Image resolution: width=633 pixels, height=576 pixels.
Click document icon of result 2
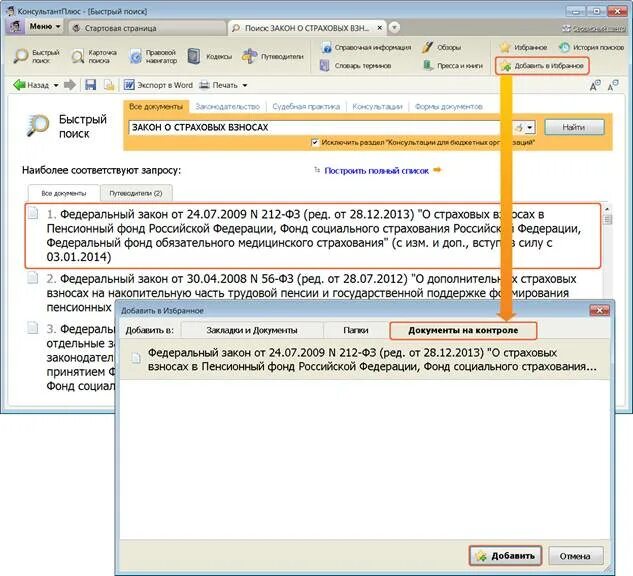(x=33, y=278)
